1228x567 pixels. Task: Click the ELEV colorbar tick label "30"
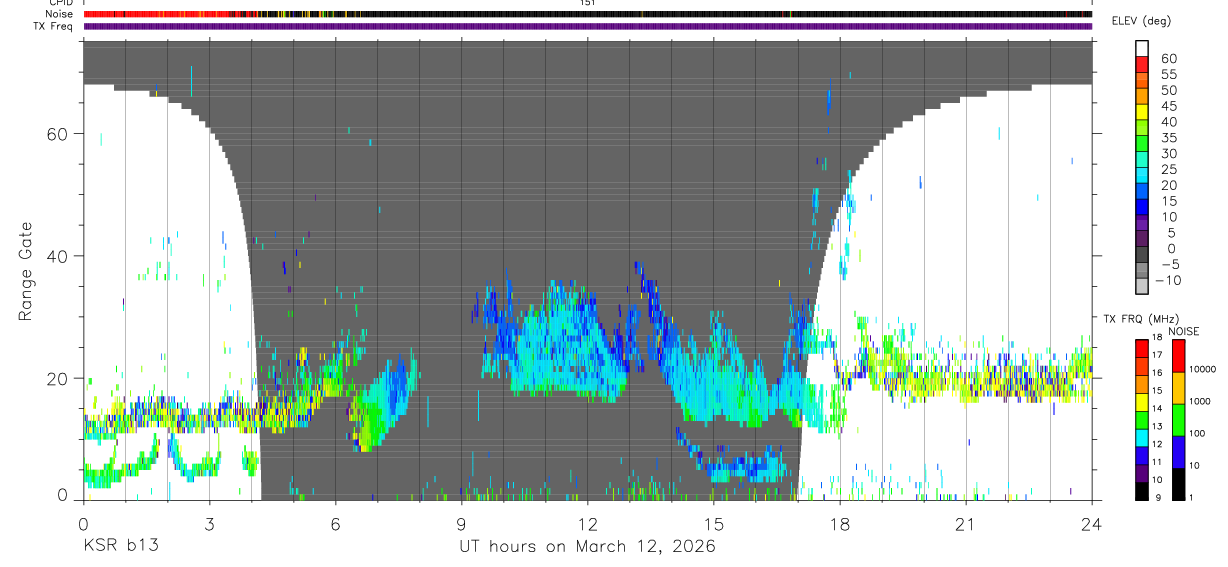[x=1167, y=154]
